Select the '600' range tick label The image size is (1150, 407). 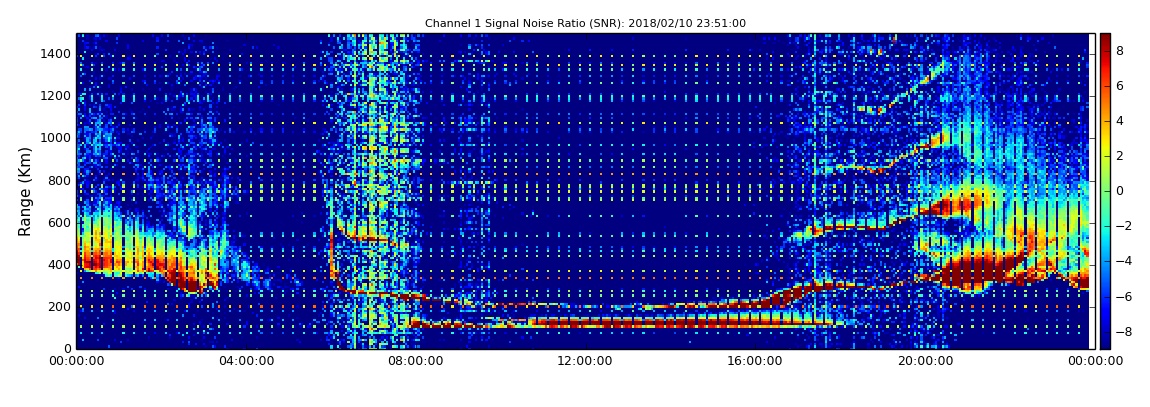60,222
